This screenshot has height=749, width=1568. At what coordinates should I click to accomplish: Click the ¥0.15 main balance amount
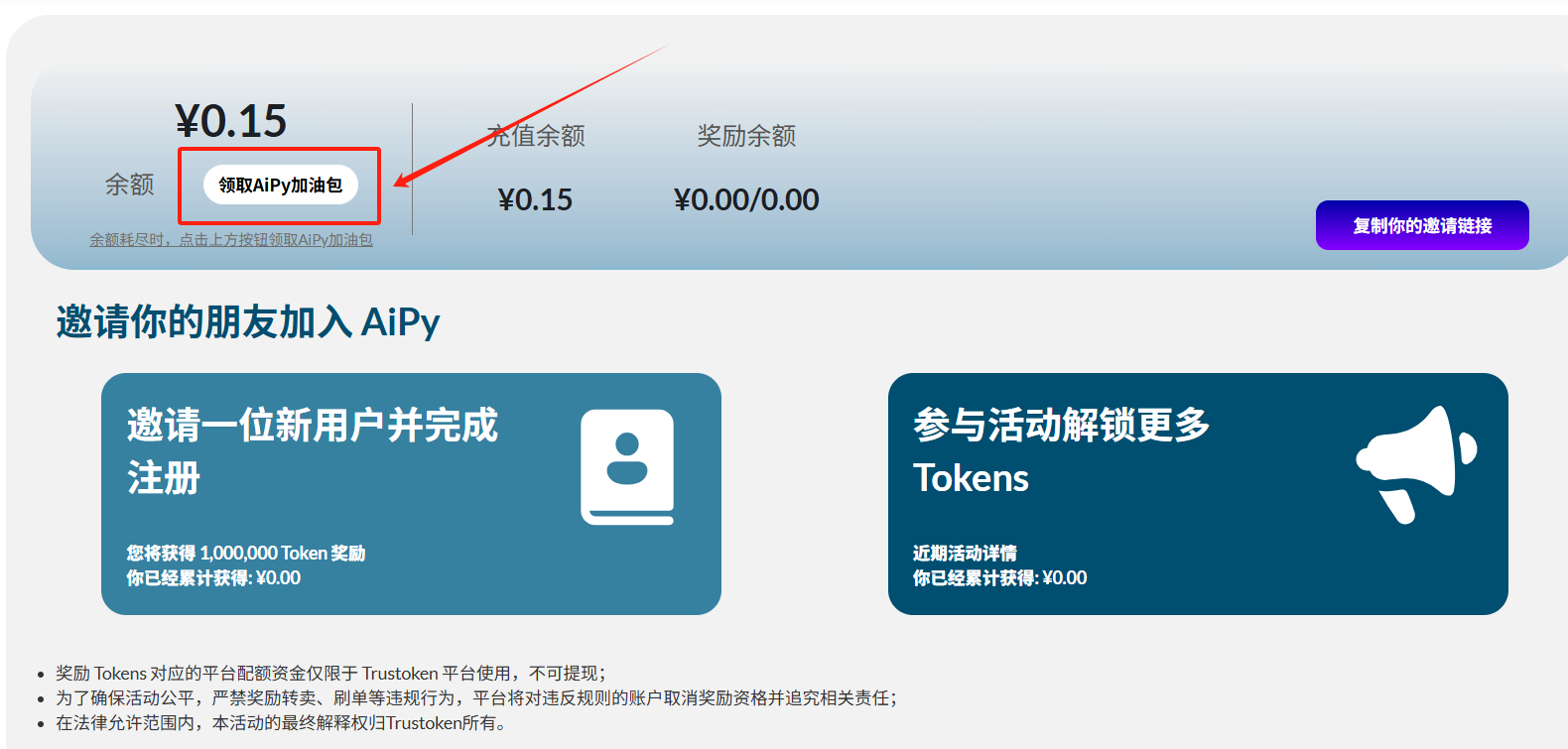(231, 121)
